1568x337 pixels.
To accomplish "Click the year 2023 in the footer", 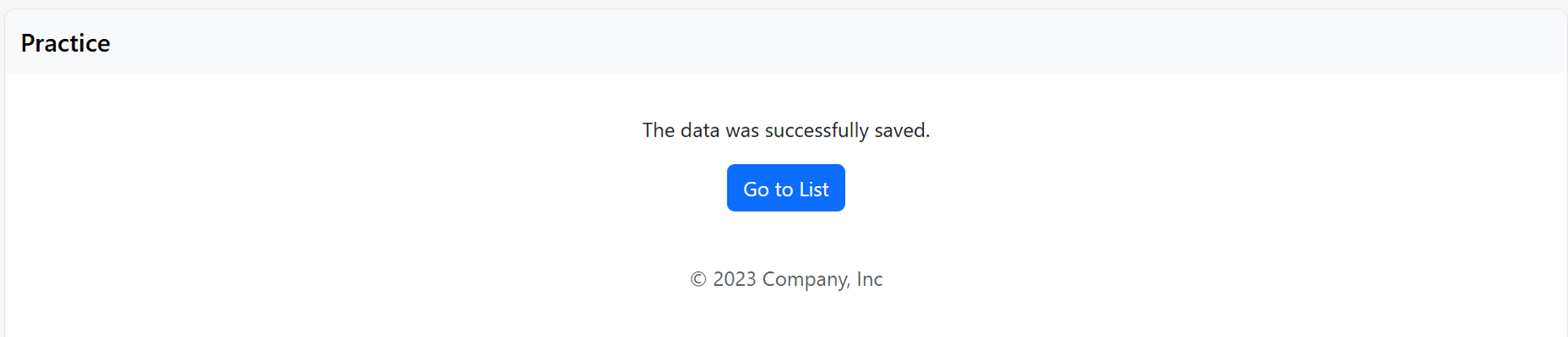I will 735,279.
